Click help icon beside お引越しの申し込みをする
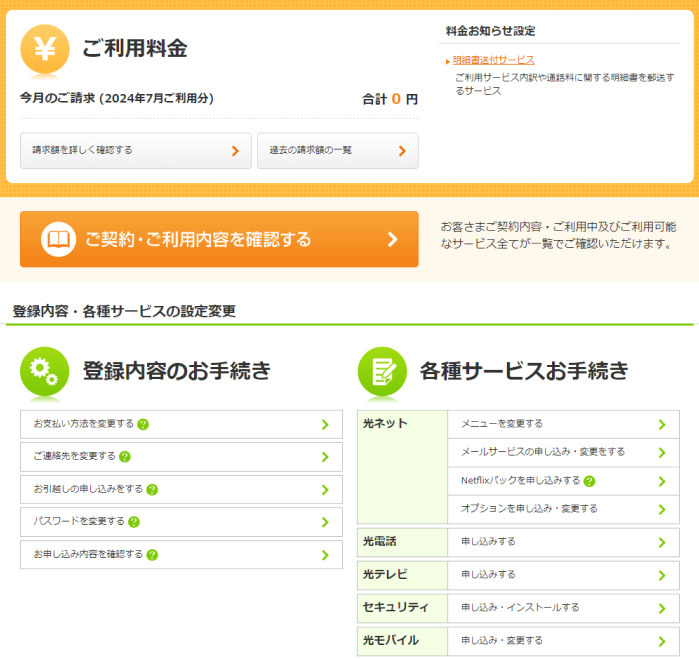The height and width of the screenshot is (659, 699). [x=152, y=490]
